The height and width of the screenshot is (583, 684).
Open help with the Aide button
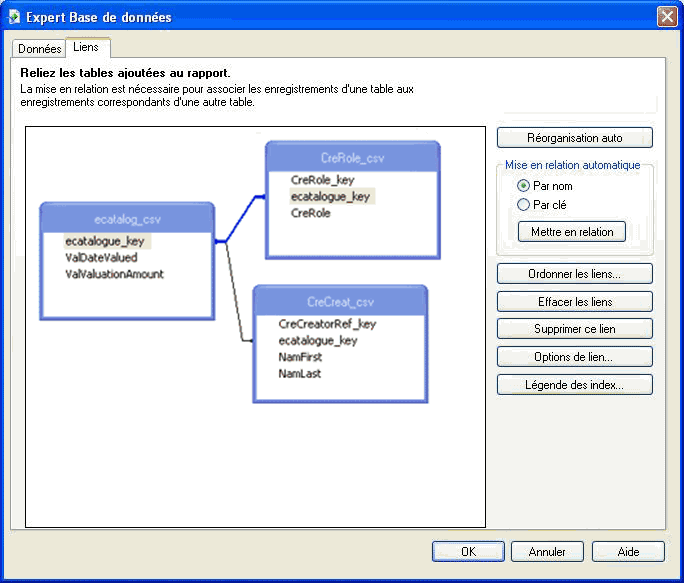[628, 551]
